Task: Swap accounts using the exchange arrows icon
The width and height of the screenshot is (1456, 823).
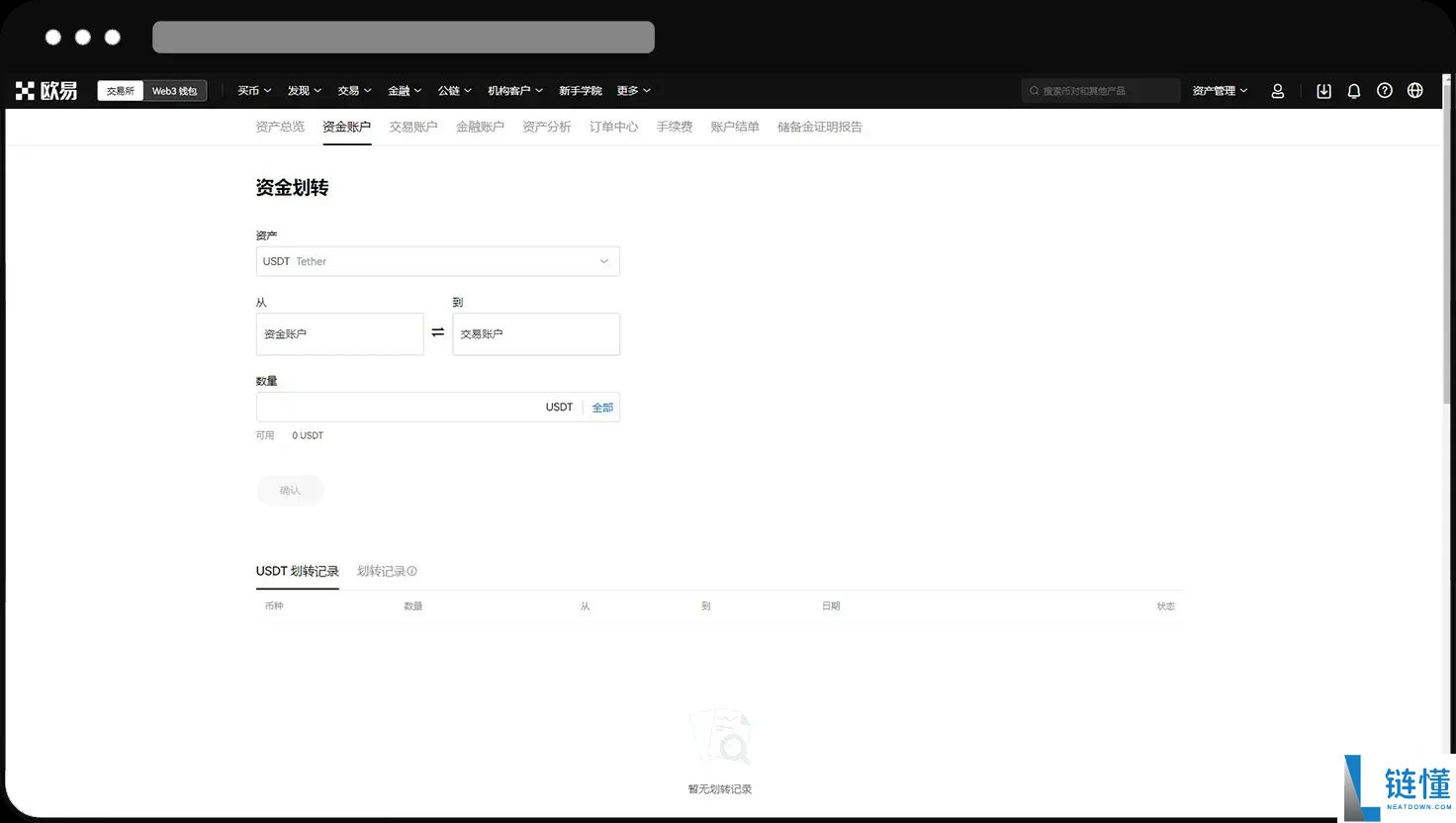Action: (437, 332)
